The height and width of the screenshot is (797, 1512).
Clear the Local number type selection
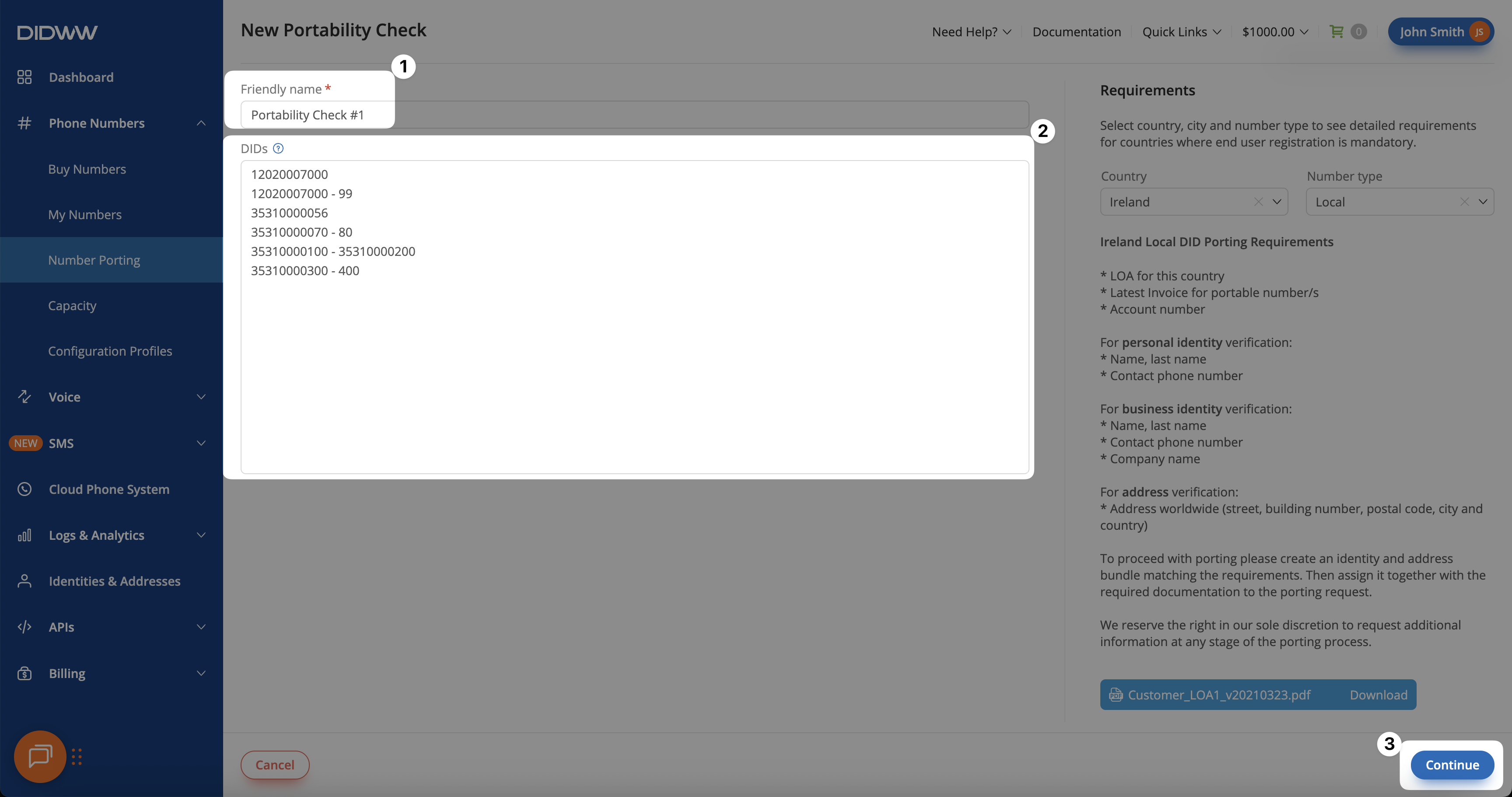click(x=1464, y=202)
